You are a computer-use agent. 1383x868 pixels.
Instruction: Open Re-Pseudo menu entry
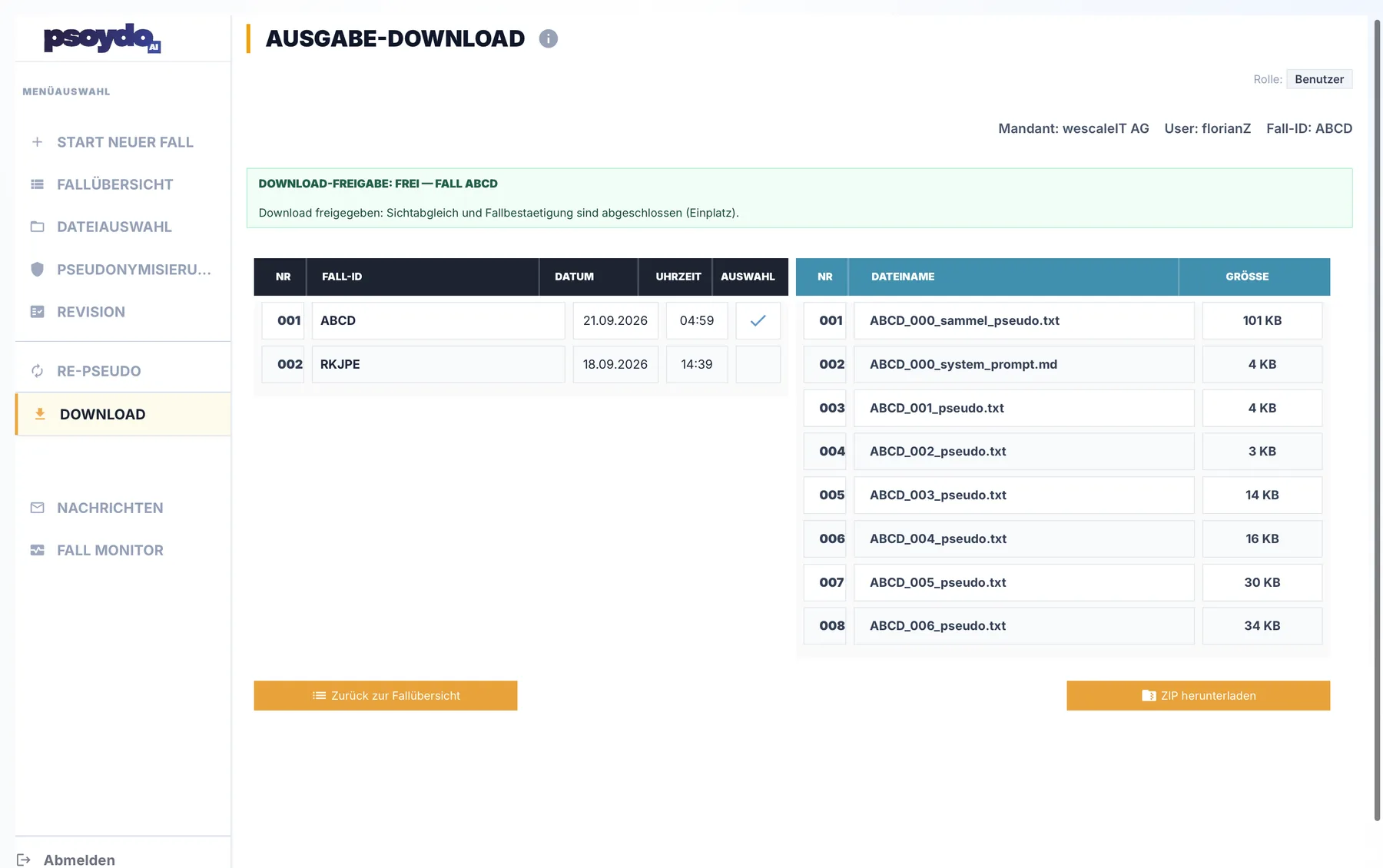123,371
